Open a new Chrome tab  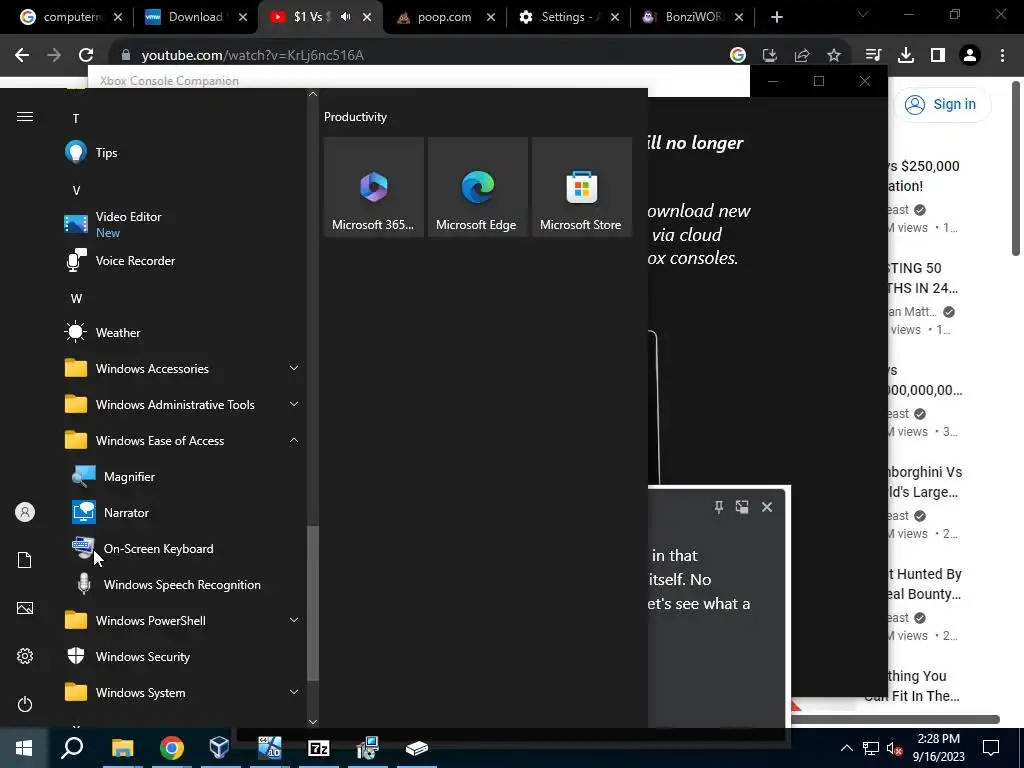(776, 17)
